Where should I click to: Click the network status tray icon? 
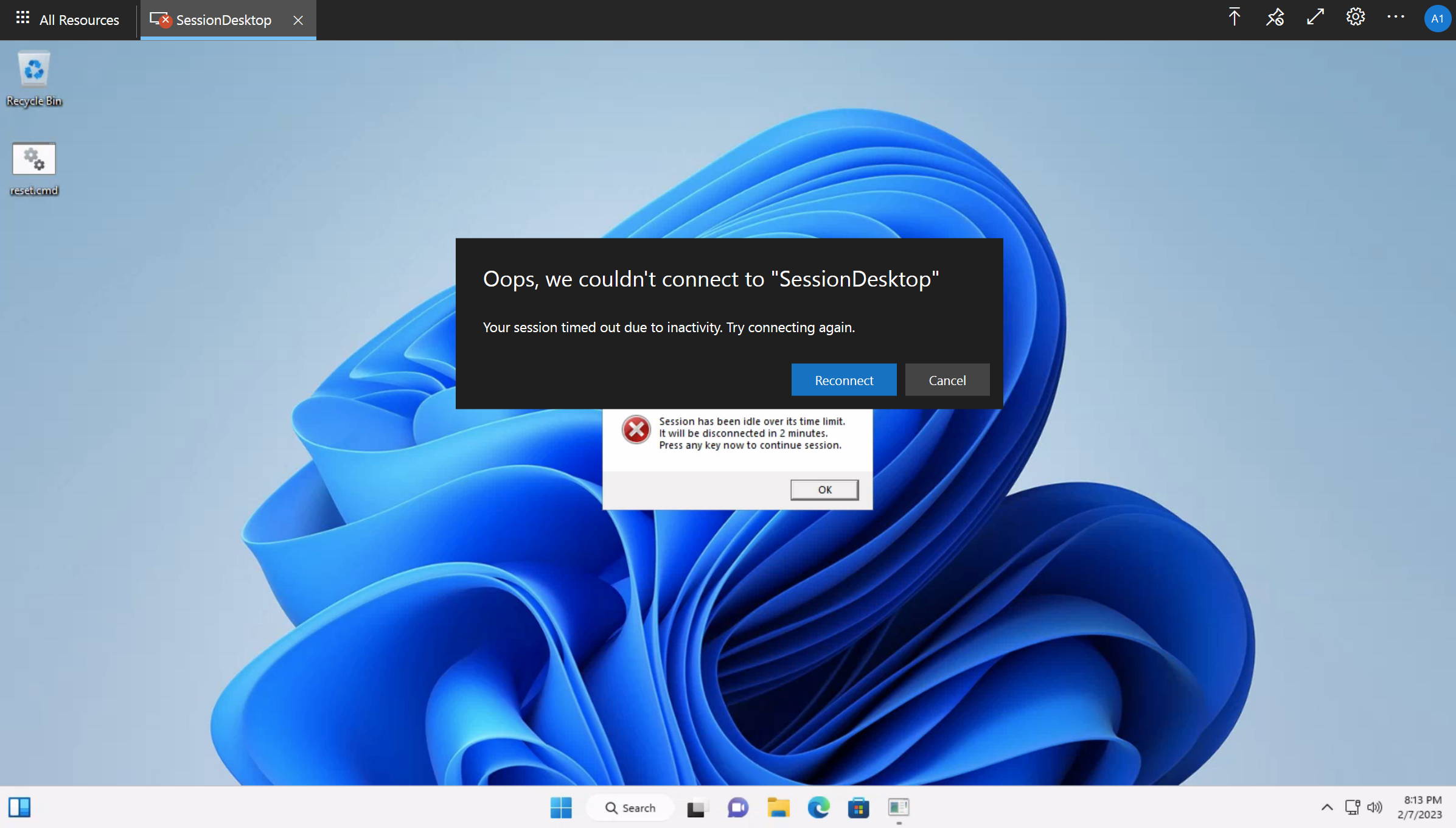1353,808
